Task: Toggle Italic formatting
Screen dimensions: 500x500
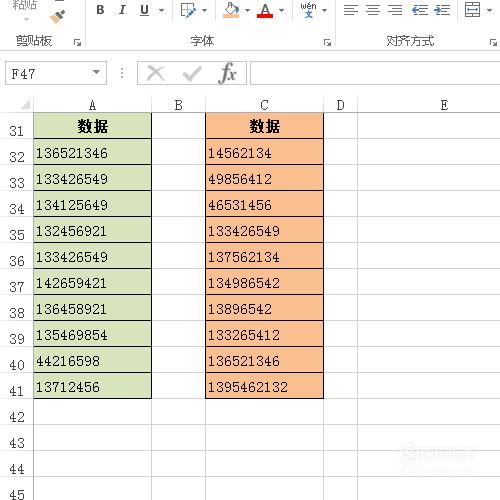Action: [x=122, y=10]
